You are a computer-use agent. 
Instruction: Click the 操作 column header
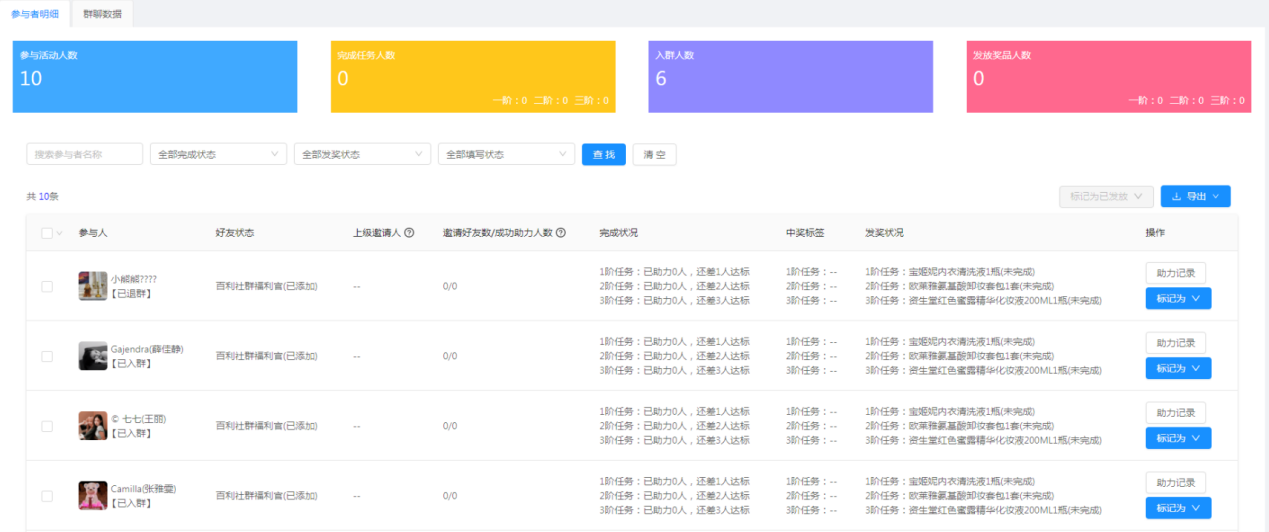(1155, 233)
